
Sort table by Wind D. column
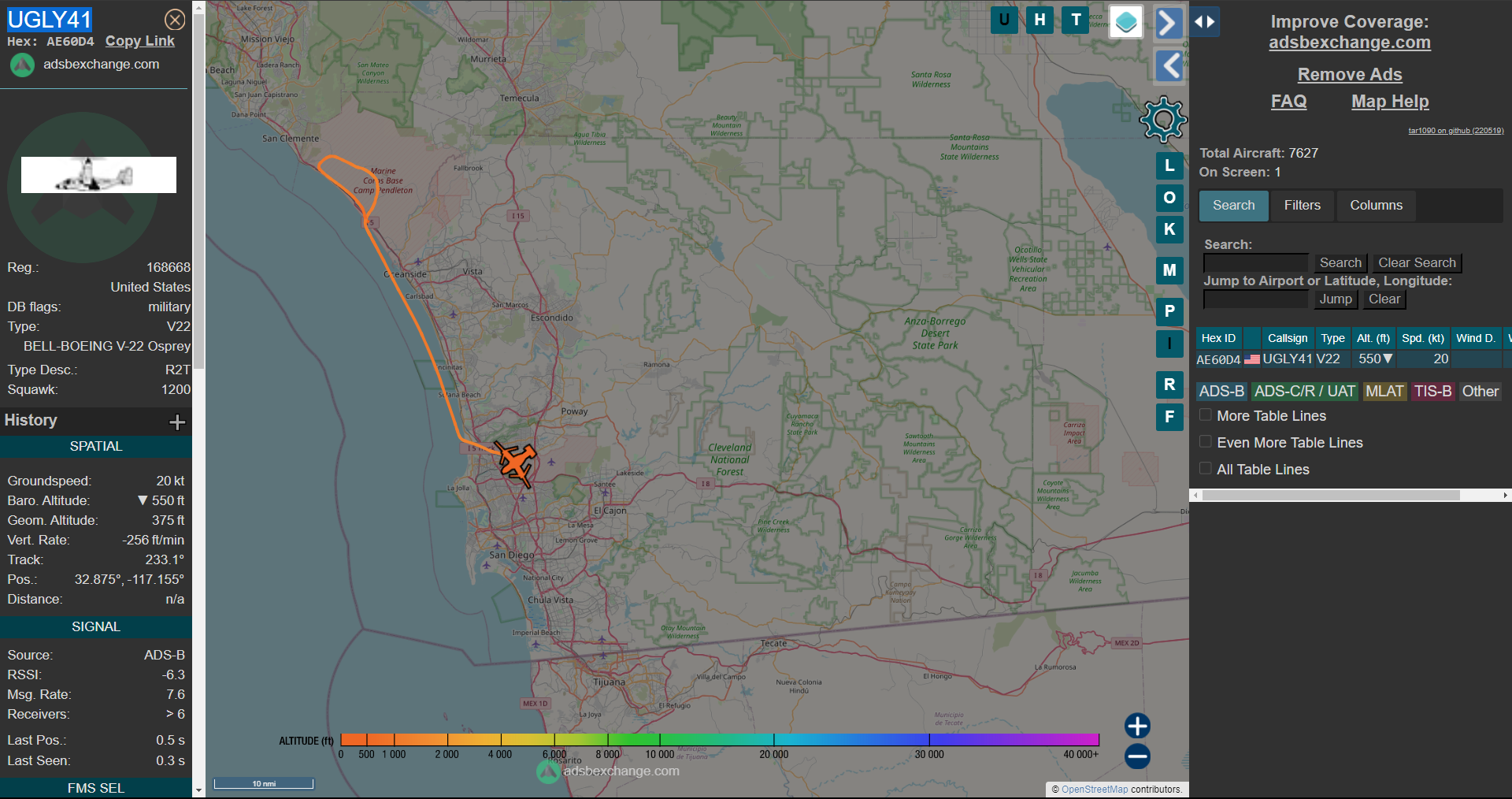pyautogui.click(x=1476, y=338)
